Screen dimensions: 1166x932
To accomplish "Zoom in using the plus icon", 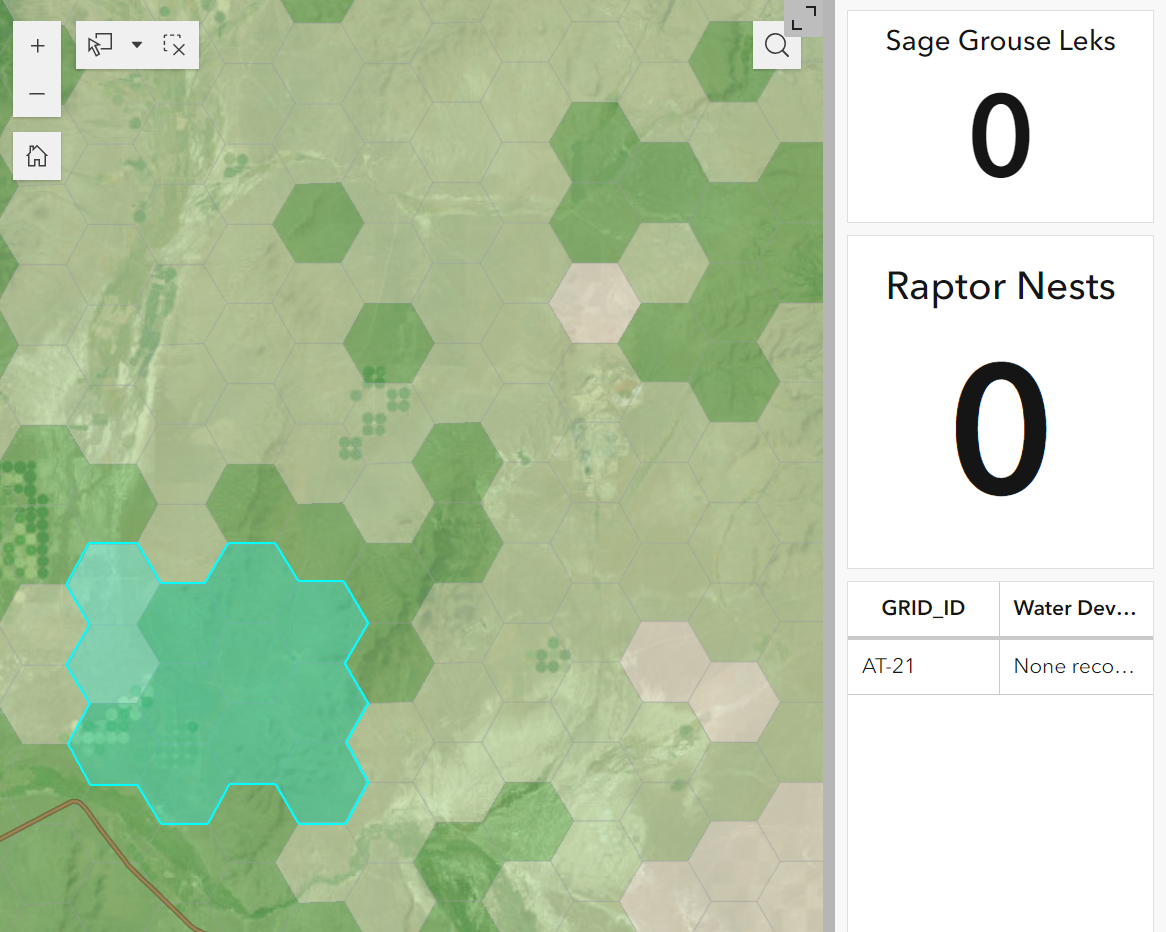I will point(37,45).
